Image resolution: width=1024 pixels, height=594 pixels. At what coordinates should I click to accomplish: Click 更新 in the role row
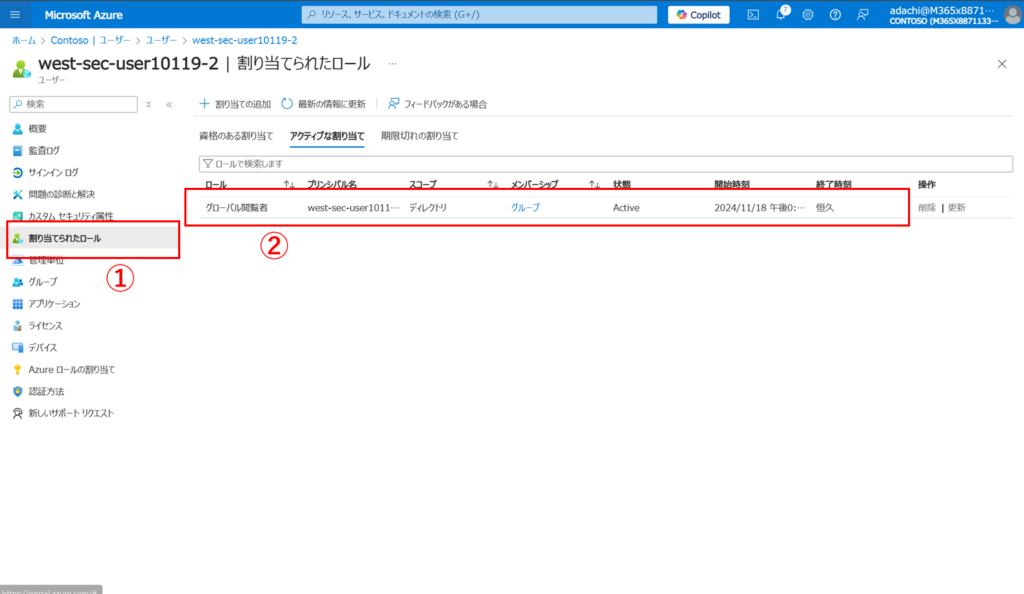(x=957, y=208)
